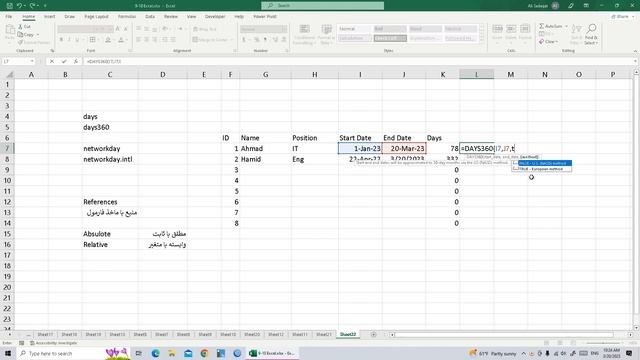Open the AutoSum dropdown arrow

[566, 26]
